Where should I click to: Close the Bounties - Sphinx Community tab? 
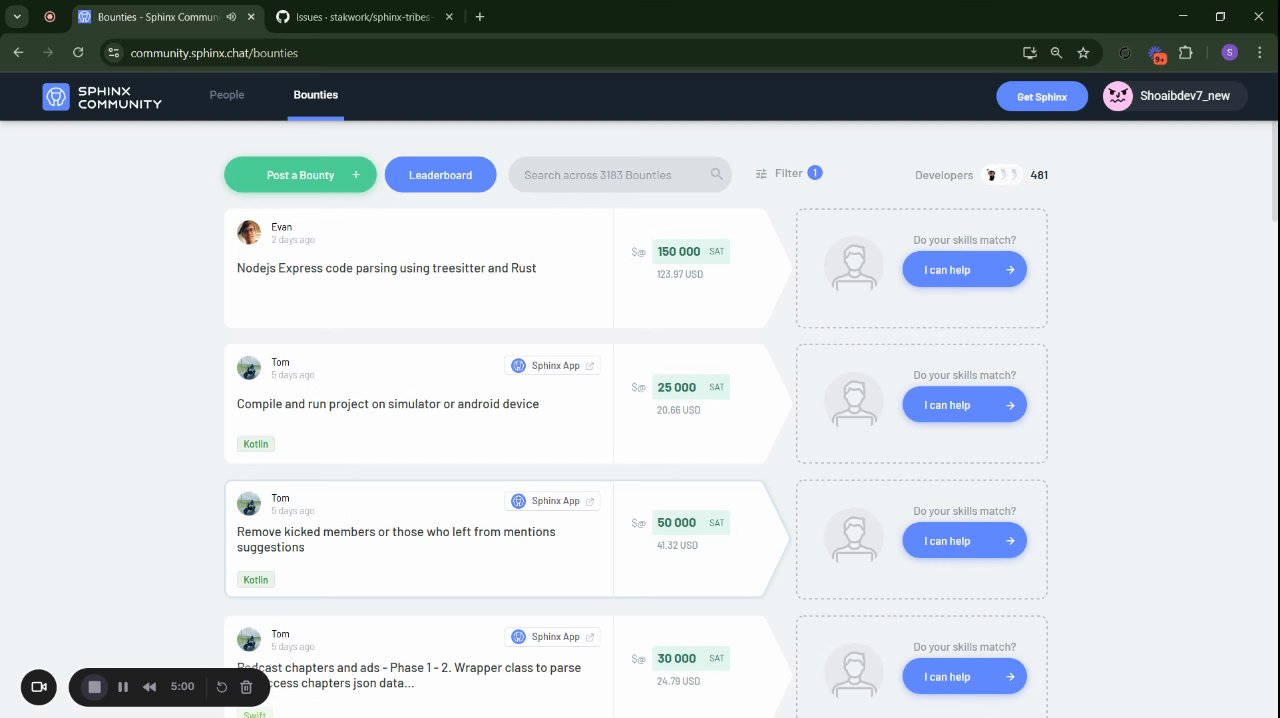click(249, 17)
